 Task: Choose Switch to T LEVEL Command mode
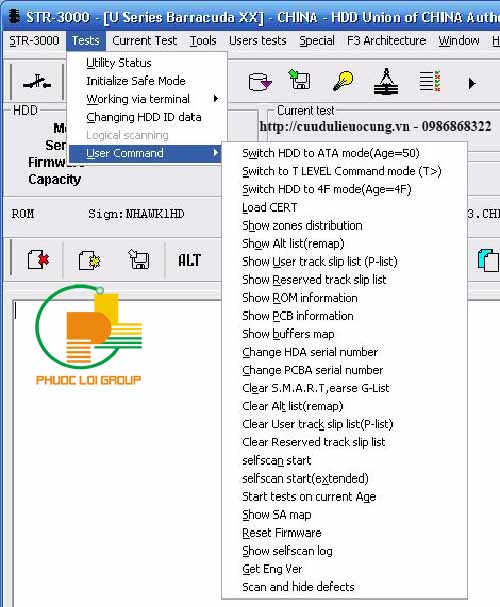[344, 171]
